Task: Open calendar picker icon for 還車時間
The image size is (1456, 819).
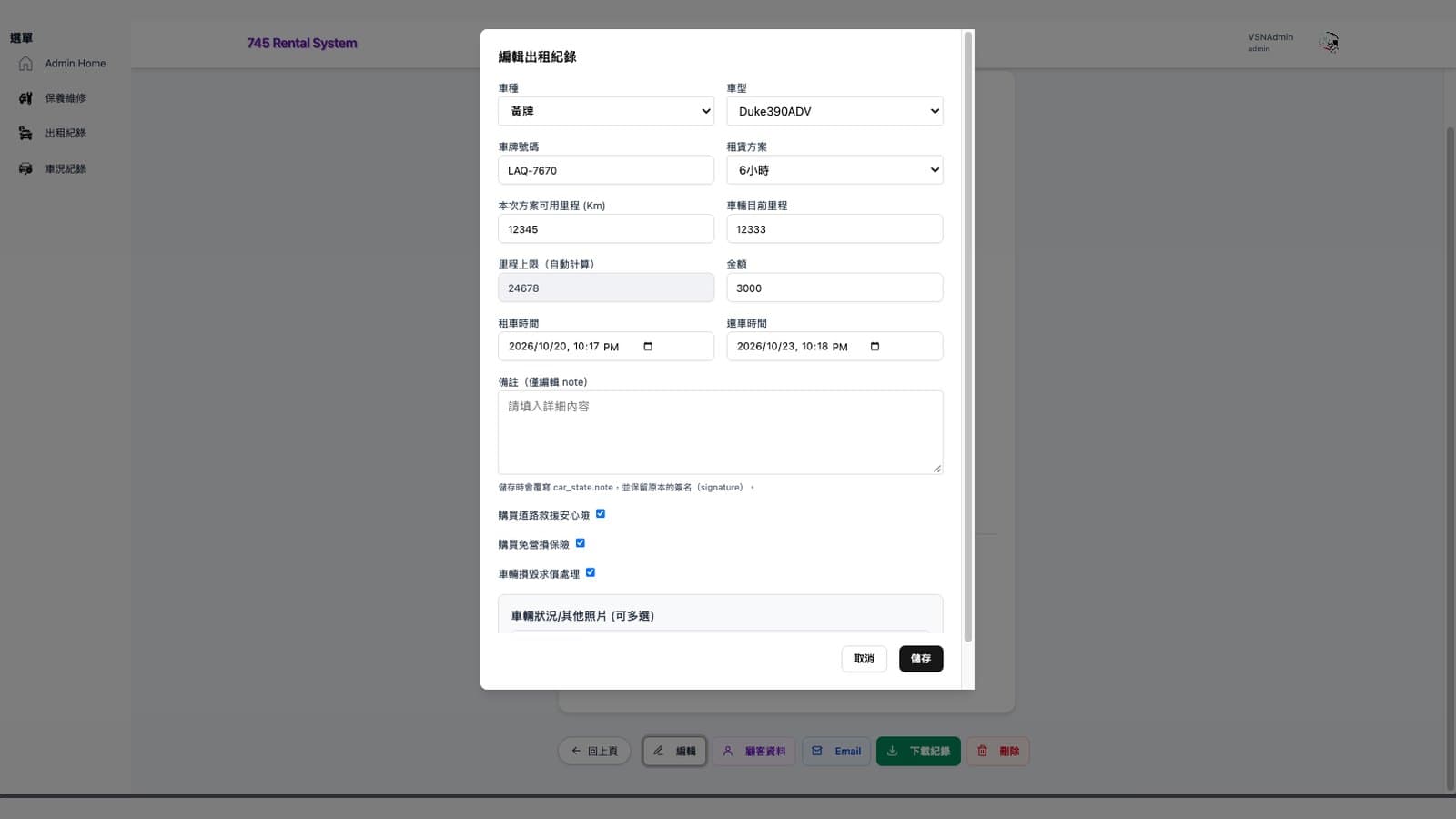Action: click(x=875, y=347)
